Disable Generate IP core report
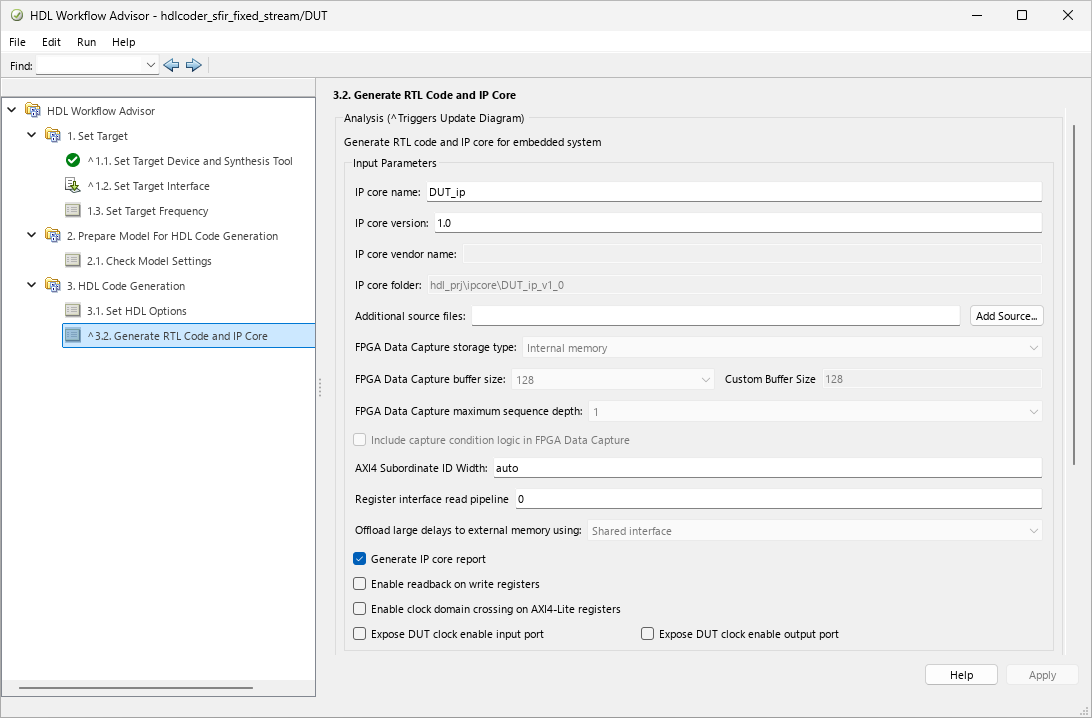The height and width of the screenshot is (718, 1092). tap(359, 559)
